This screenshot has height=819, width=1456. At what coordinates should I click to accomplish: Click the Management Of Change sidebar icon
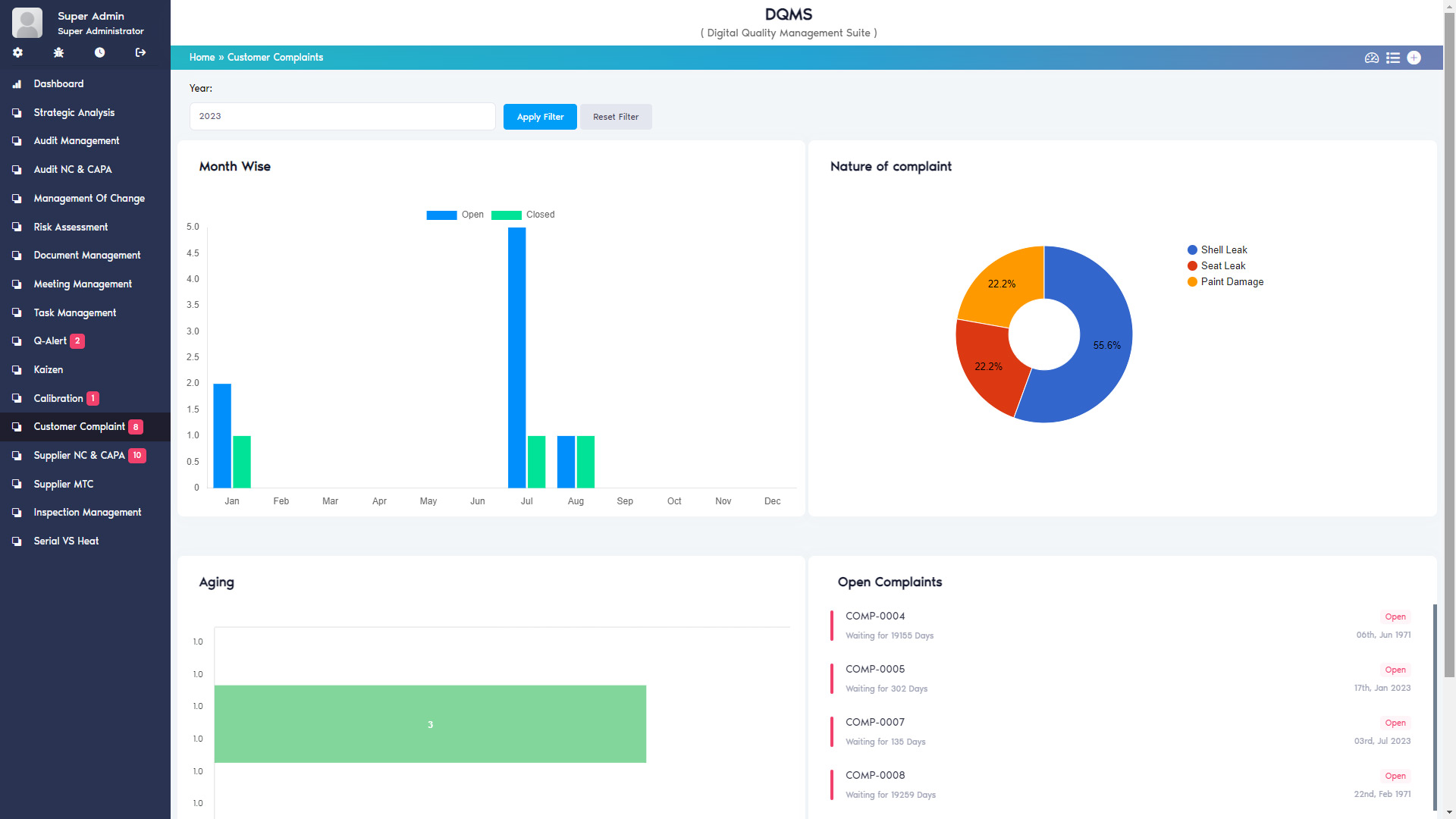[x=17, y=199]
